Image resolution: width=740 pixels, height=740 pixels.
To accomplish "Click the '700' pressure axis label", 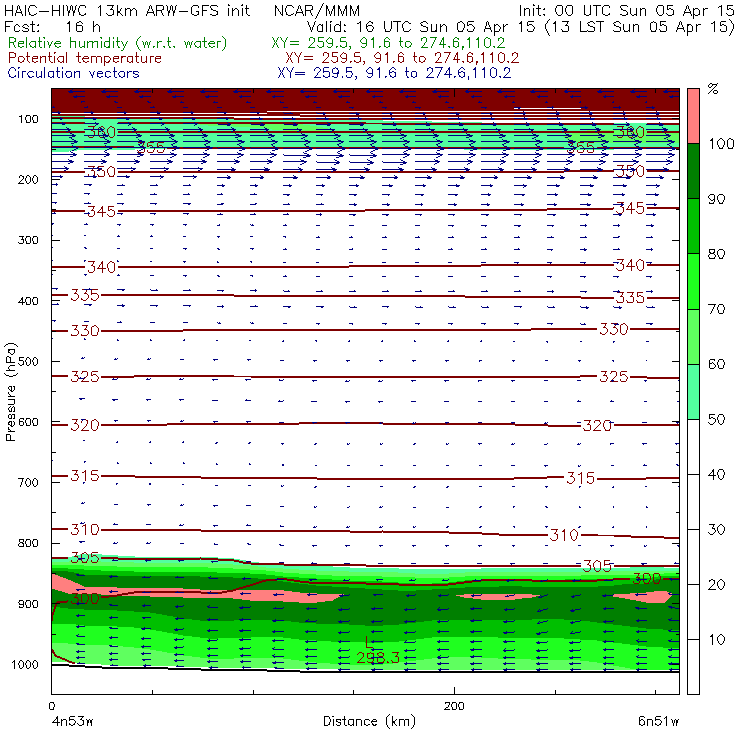I will pos(28,483).
